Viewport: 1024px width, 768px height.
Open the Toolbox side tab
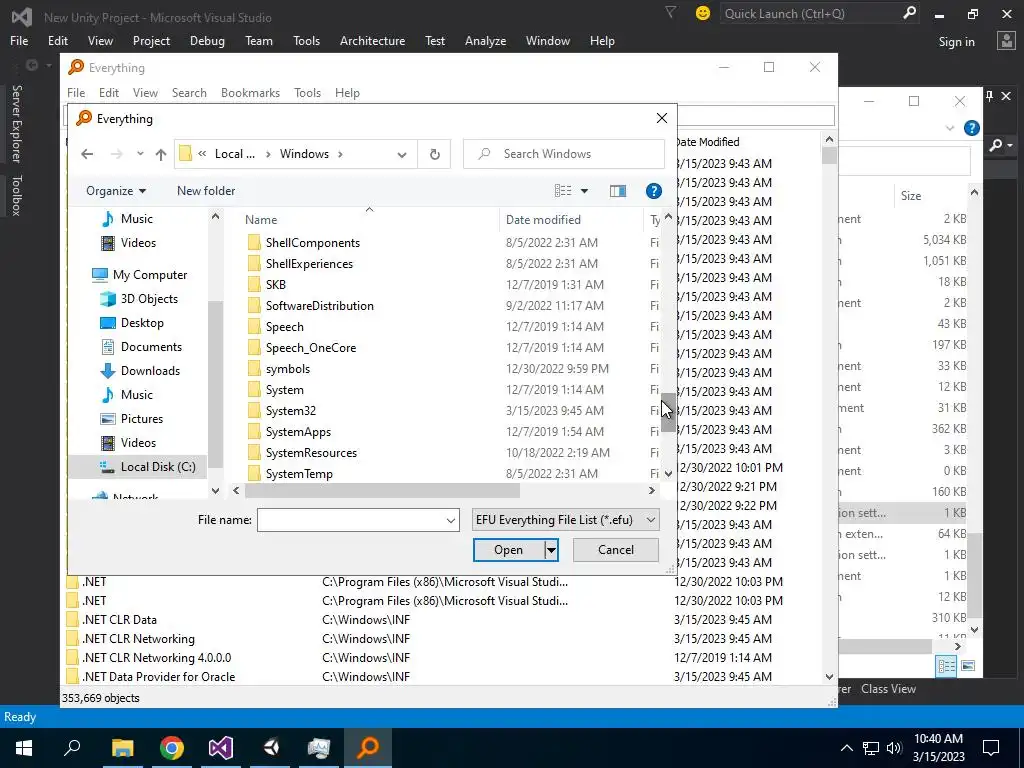coord(16,195)
